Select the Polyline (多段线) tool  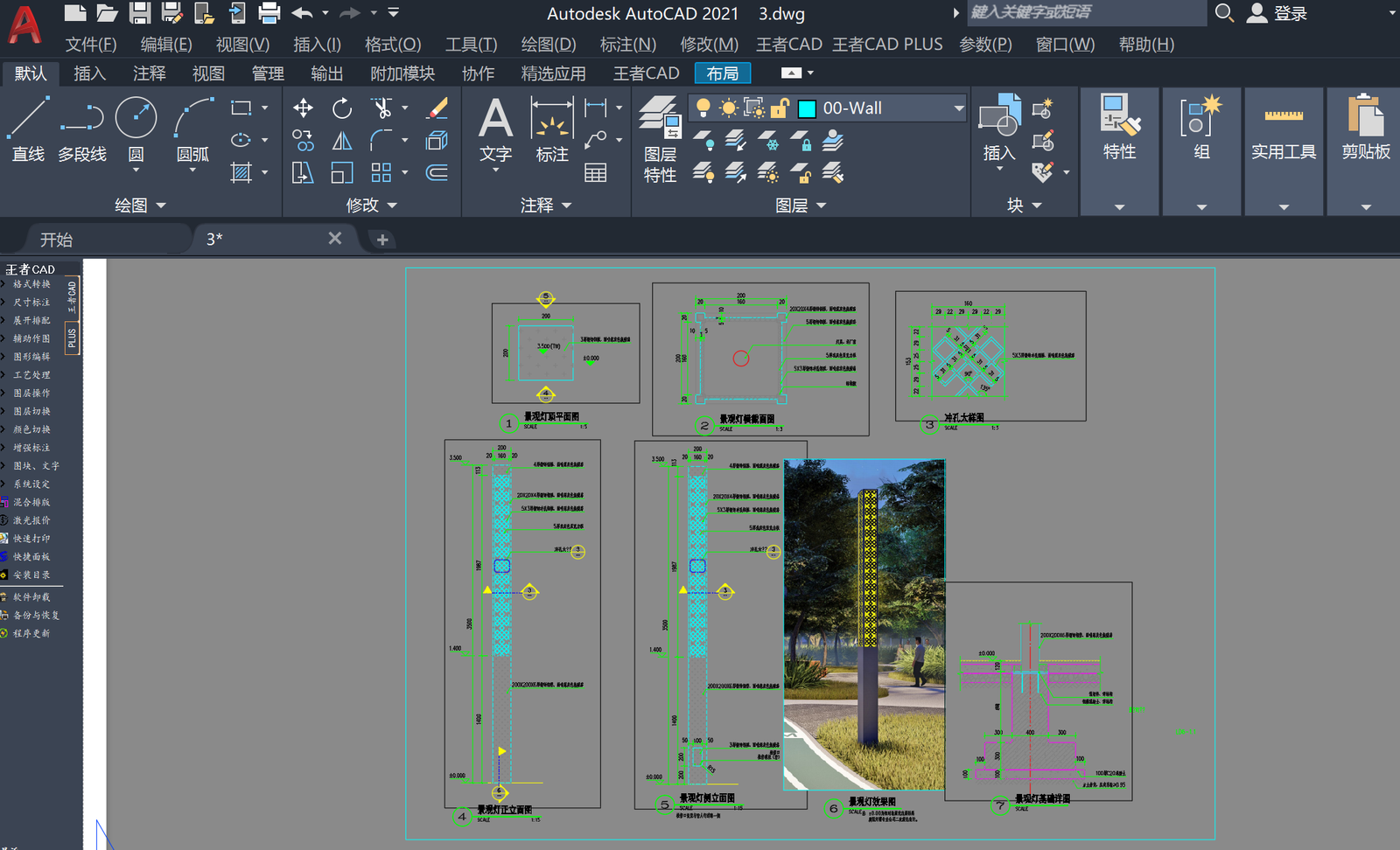82,129
